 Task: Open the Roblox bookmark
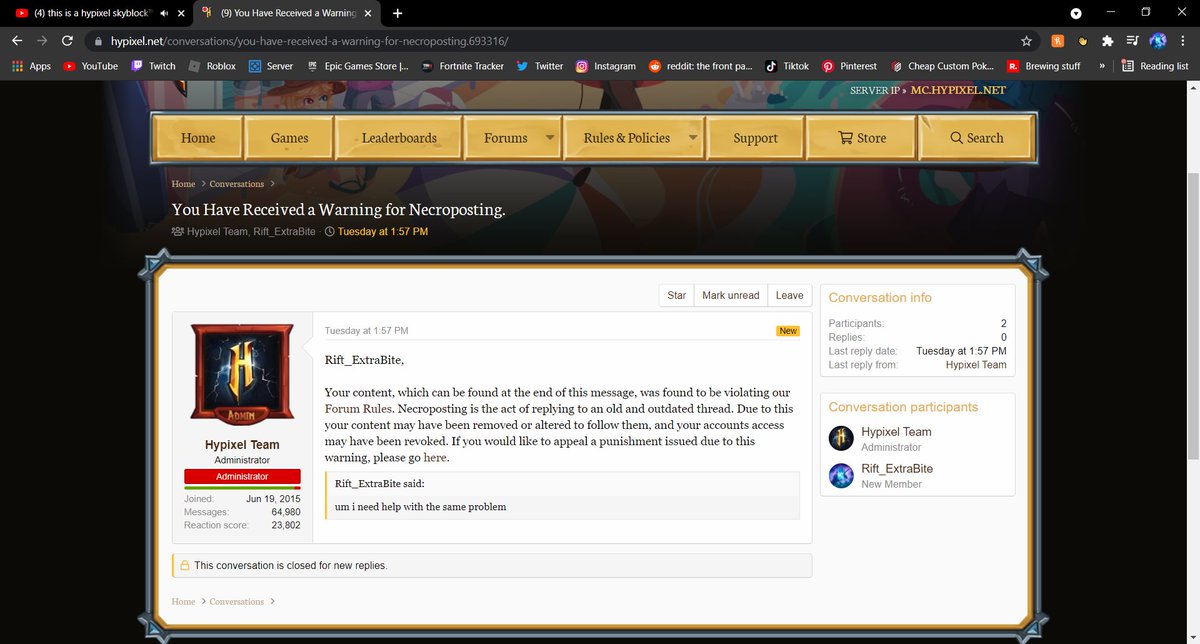[212, 66]
